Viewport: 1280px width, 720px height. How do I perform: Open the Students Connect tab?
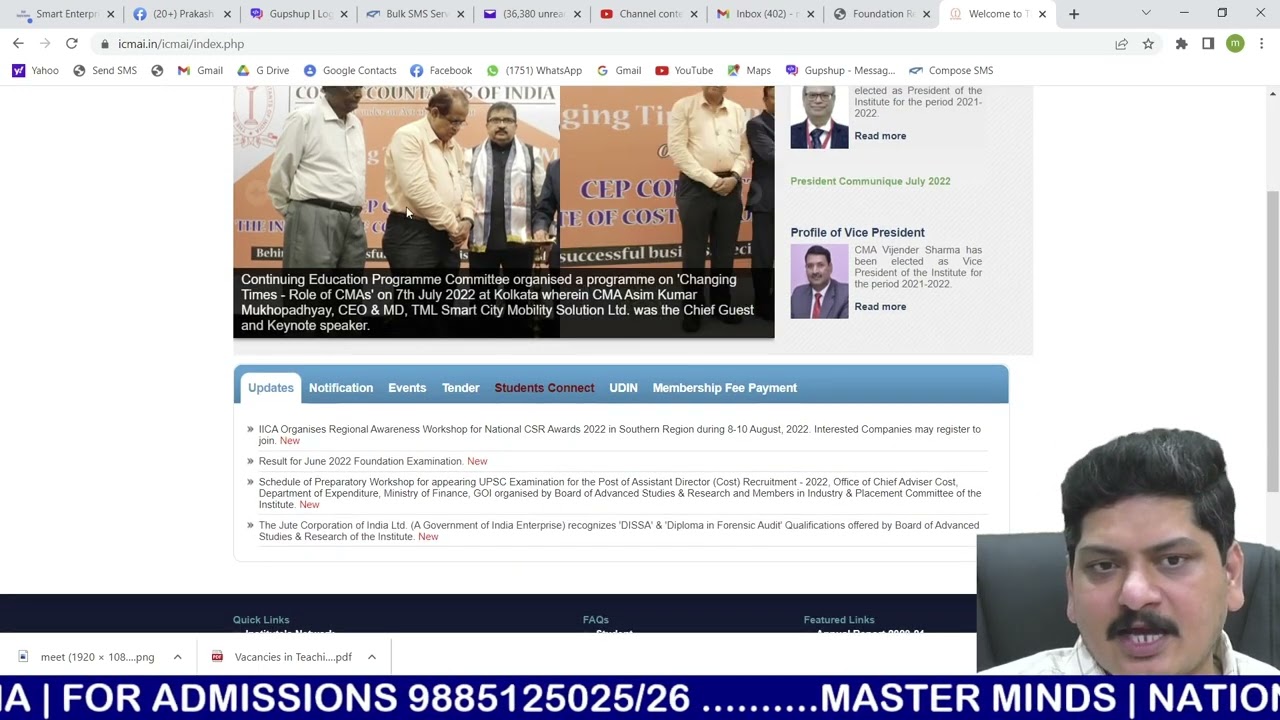[544, 388]
